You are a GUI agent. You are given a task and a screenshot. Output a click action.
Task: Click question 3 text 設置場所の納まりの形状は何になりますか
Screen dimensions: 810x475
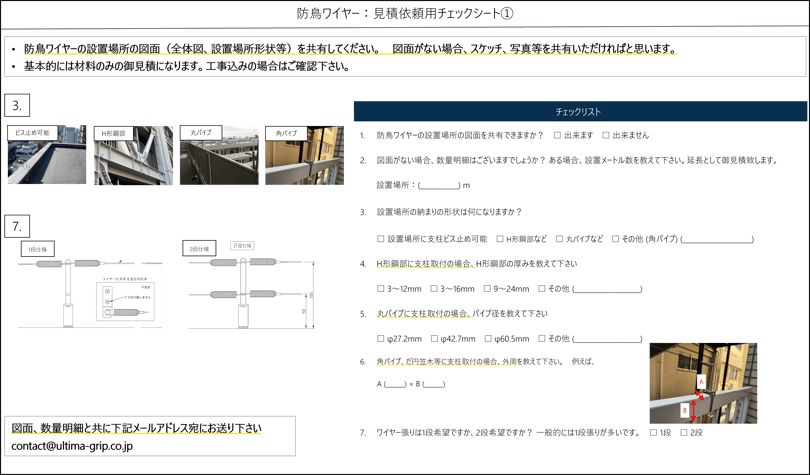pyautogui.click(x=449, y=212)
